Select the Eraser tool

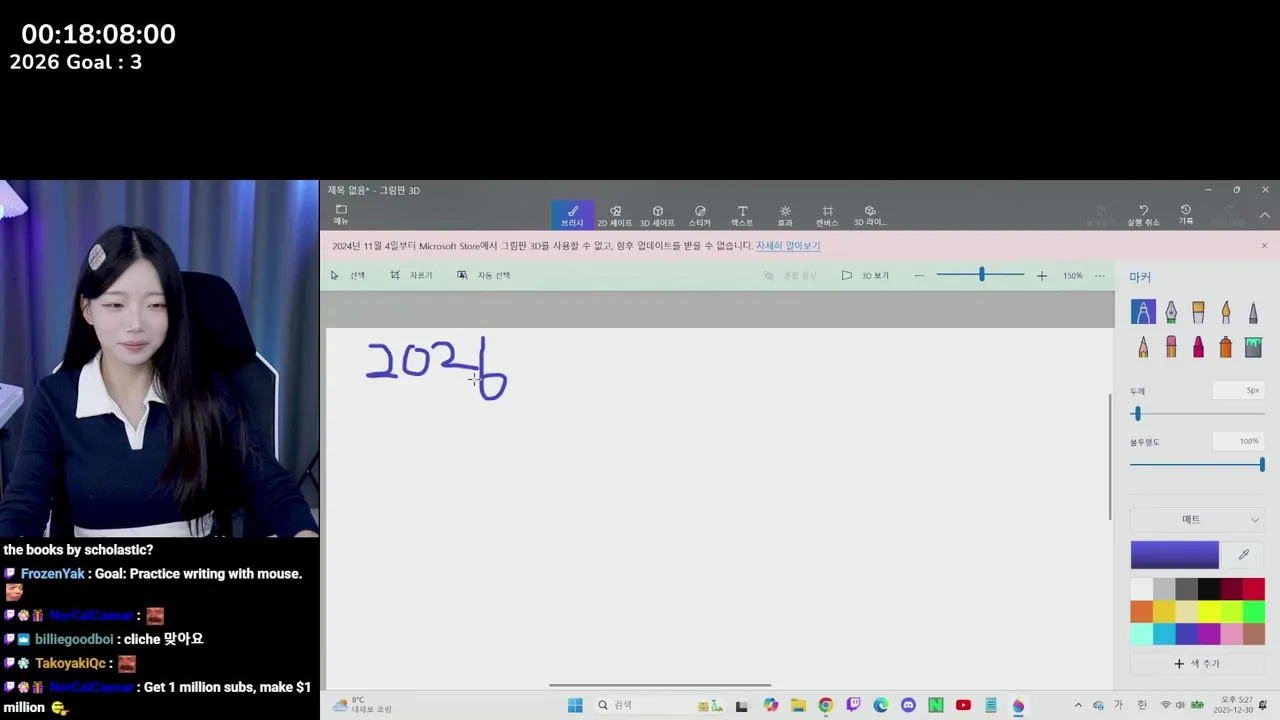(1171, 347)
